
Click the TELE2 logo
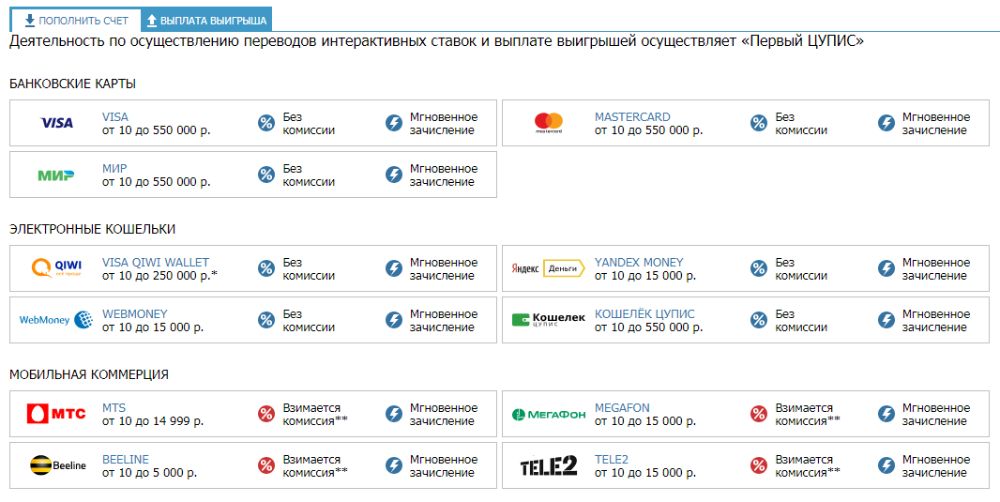(x=548, y=466)
